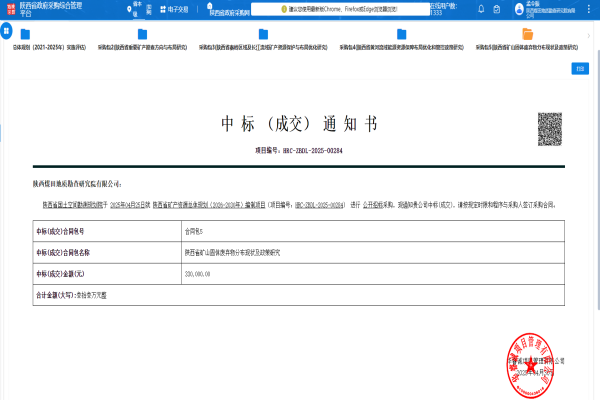Click the 中标(成交)合同包号 label cell
Screen dimensions: 600x400
107,231
